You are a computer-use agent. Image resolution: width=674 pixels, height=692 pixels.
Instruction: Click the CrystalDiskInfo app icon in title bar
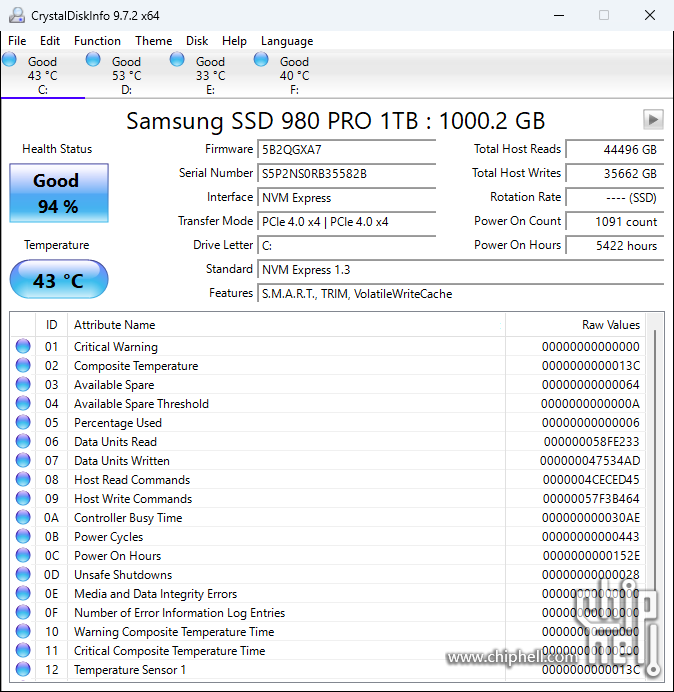(x=17, y=15)
